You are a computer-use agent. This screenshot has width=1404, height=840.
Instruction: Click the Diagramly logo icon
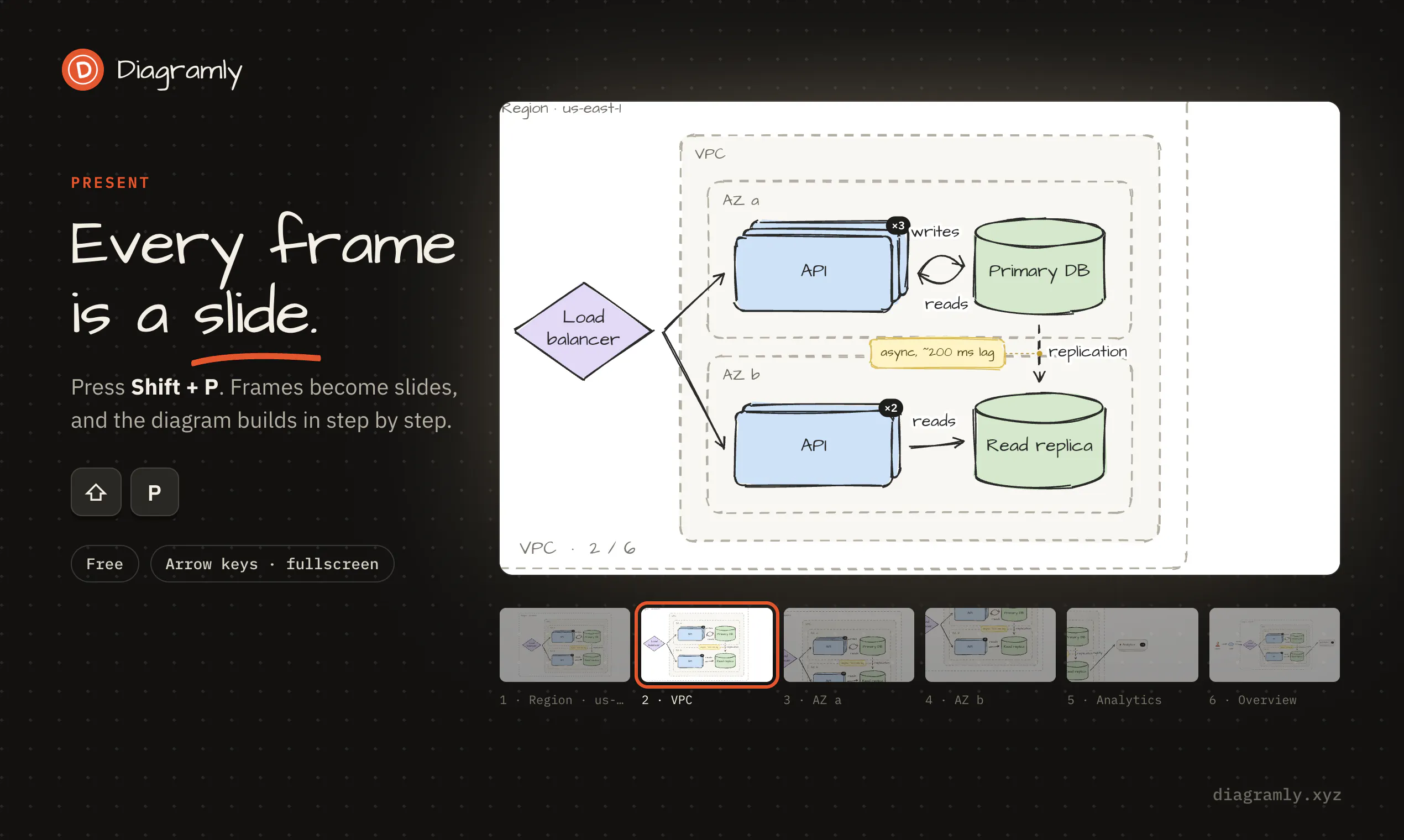click(x=83, y=70)
